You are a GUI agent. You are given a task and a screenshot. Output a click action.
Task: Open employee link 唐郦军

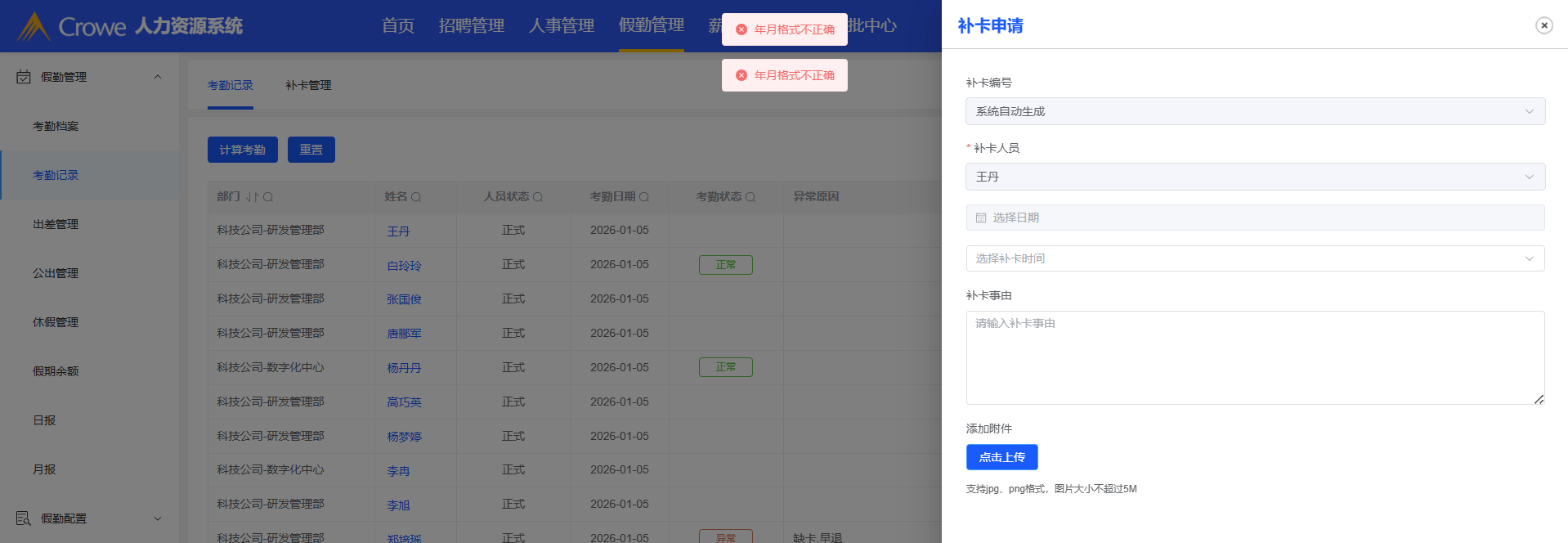[x=404, y=334]
